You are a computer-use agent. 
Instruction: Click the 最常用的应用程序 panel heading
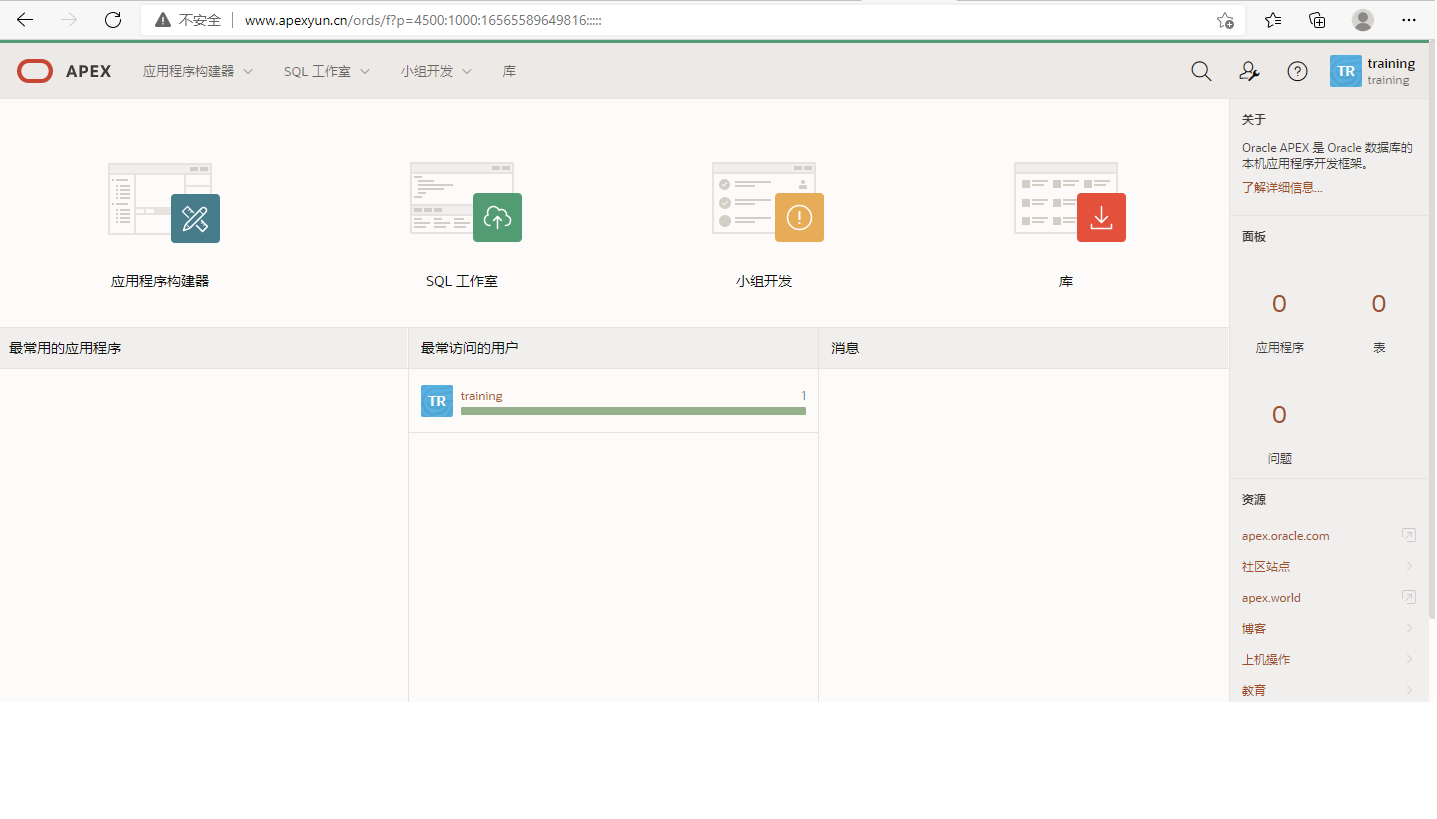65,348
